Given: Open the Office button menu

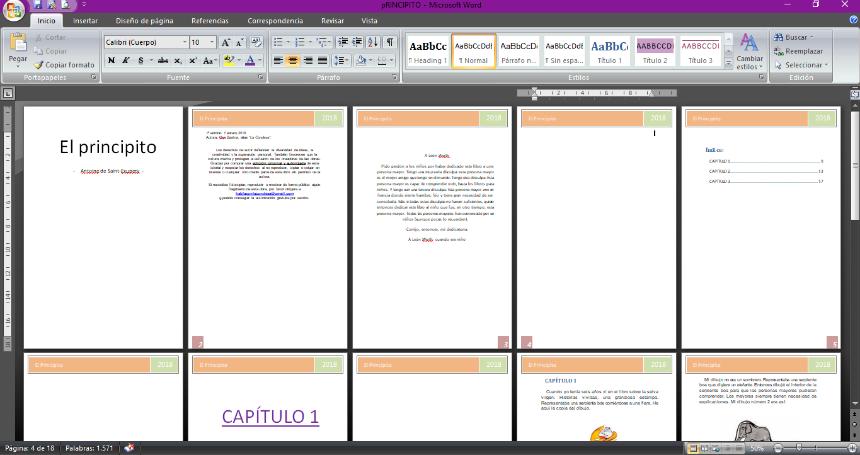Looking at the screenshot, I should click(x=14, y=9).
